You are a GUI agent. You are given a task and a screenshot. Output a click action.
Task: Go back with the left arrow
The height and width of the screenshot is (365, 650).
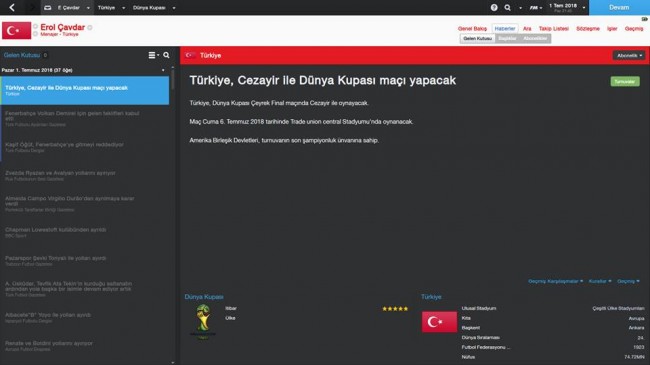(12, 7)
